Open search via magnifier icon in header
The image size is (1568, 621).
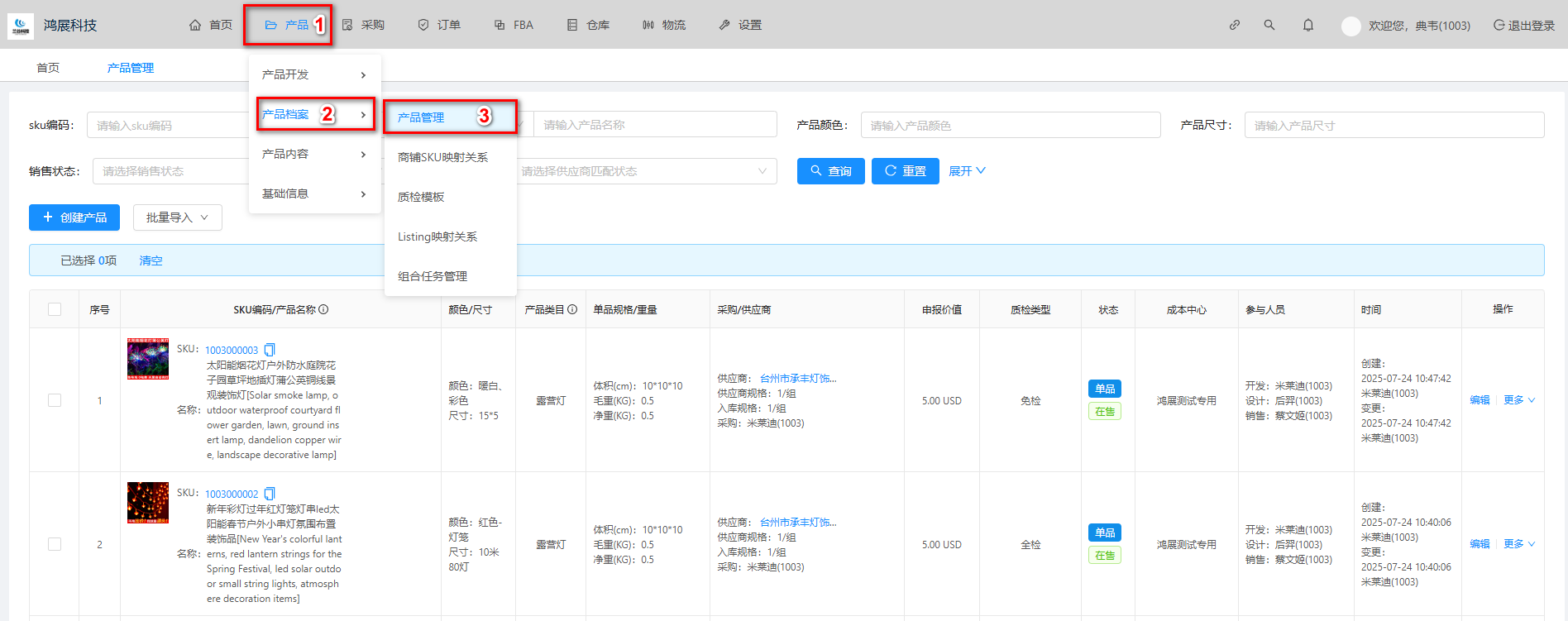coord(1269,25)
